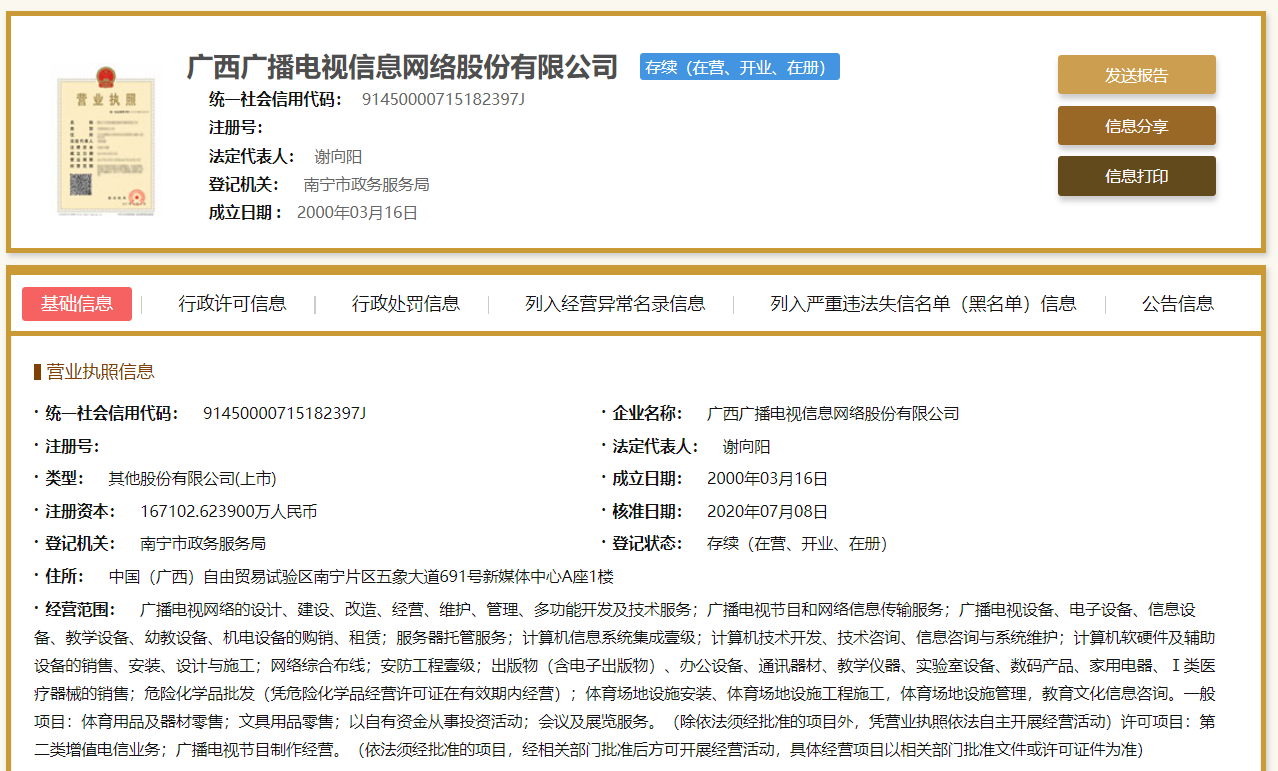Switch to the 行政许可信息 tab
Viewport: 1278px width, 771px height.
pos(232,304)
